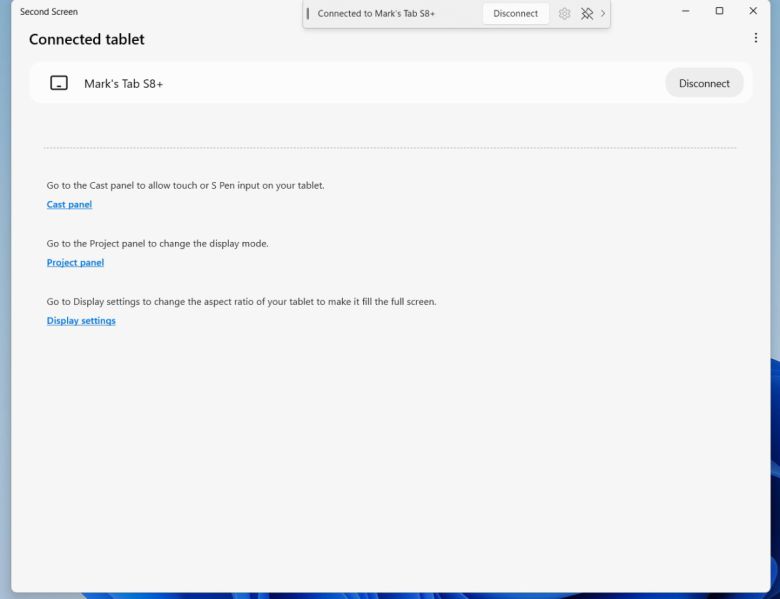The width and height of the screenshot is (780, 599).
Task: Click the Second Screen window title text
Action: (x=49, y=12)
